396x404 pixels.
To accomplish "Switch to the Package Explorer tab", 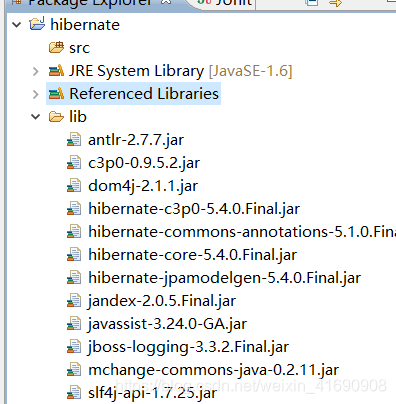I will coord(90,3).
